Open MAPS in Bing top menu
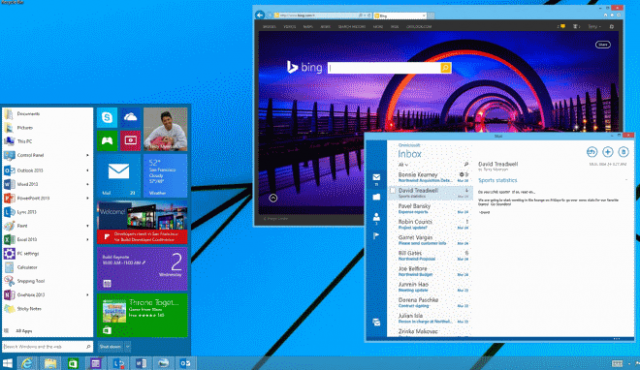Viewport: 640px width, 370px height. click(x=308, y=27)
